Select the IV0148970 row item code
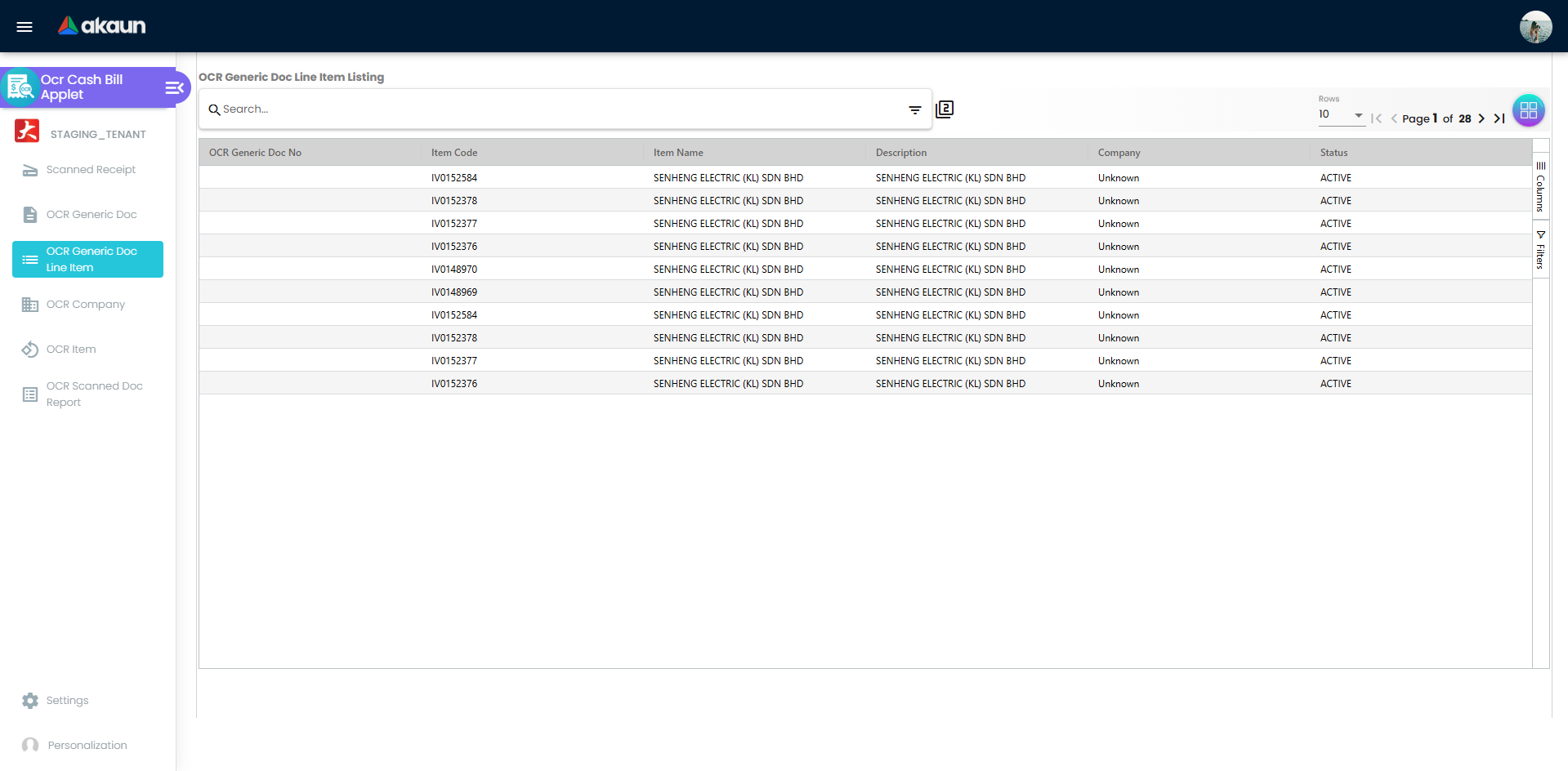 tap(454, 270)
